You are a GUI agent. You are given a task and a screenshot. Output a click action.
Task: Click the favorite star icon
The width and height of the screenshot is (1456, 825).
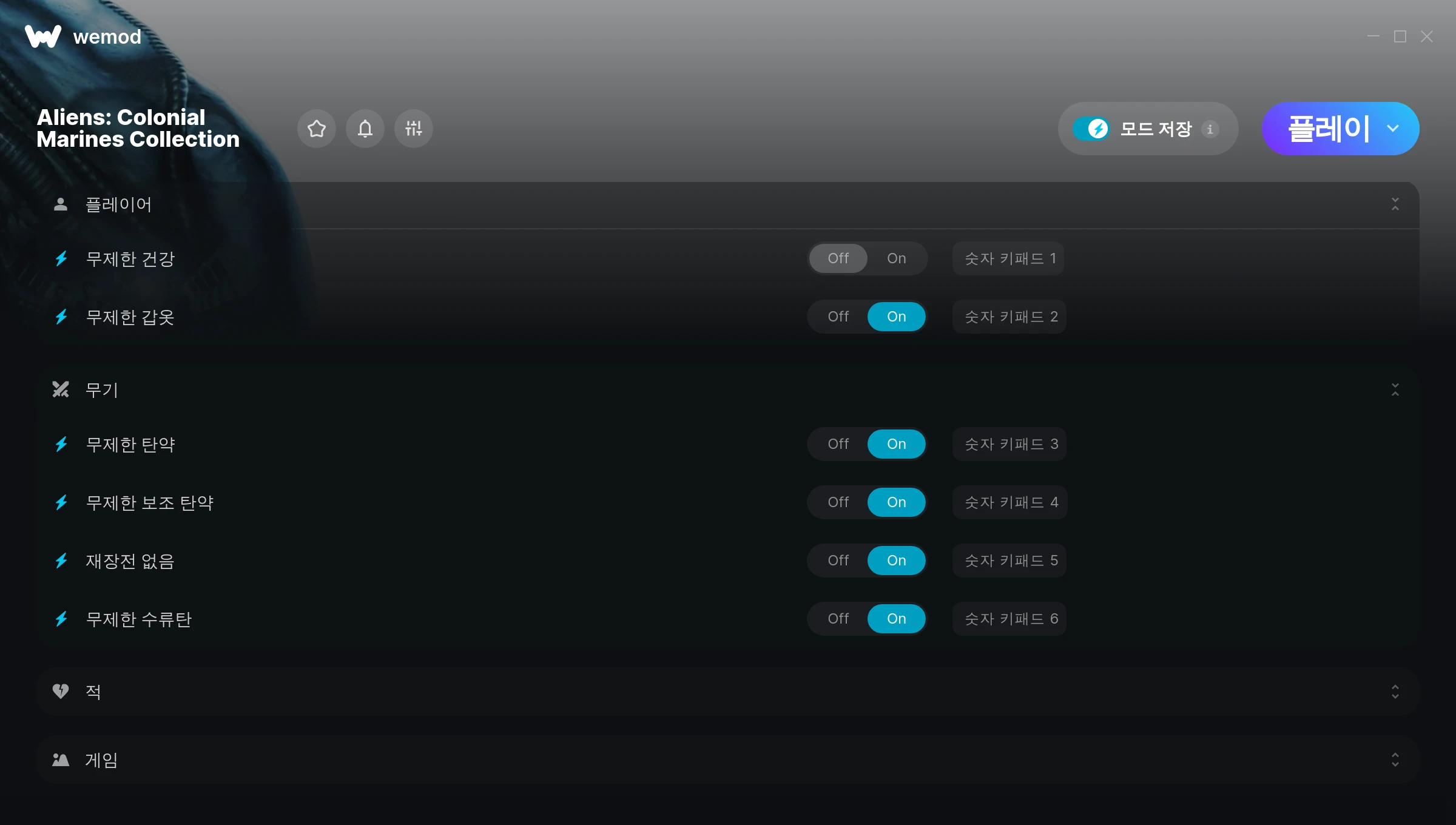click(x=317, y=129)
